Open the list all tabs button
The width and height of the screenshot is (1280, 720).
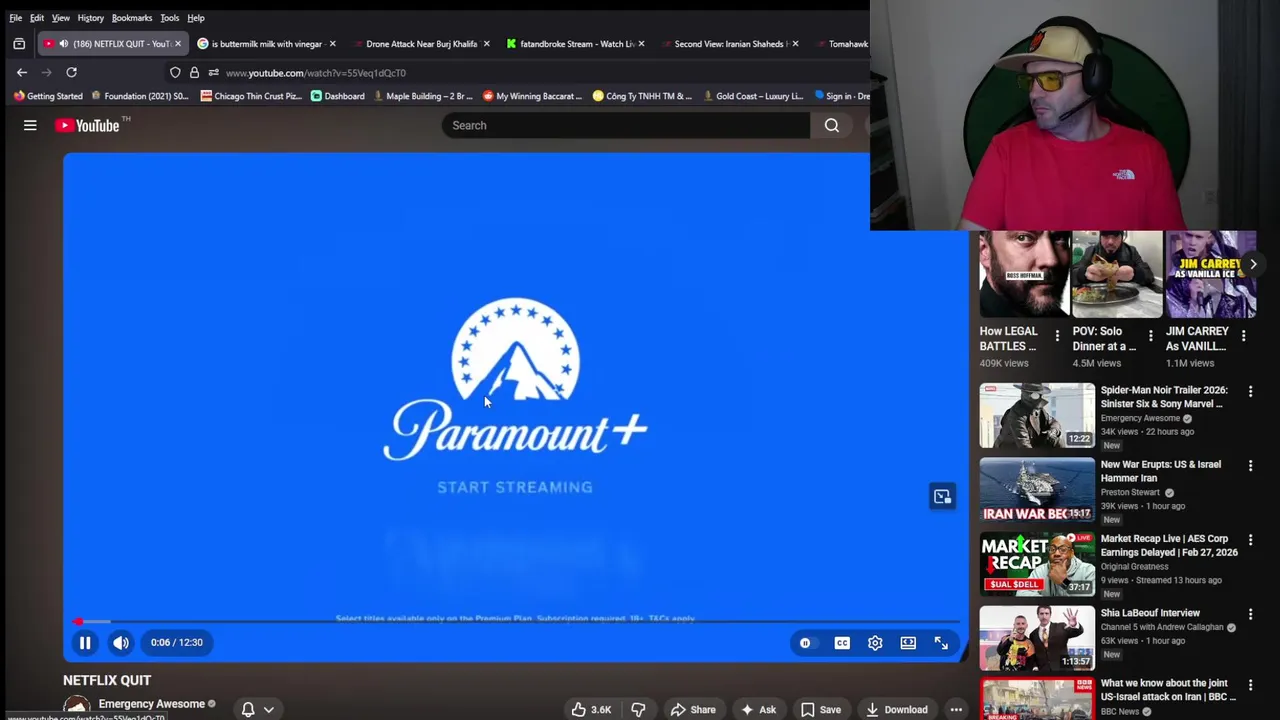[19, 44]
